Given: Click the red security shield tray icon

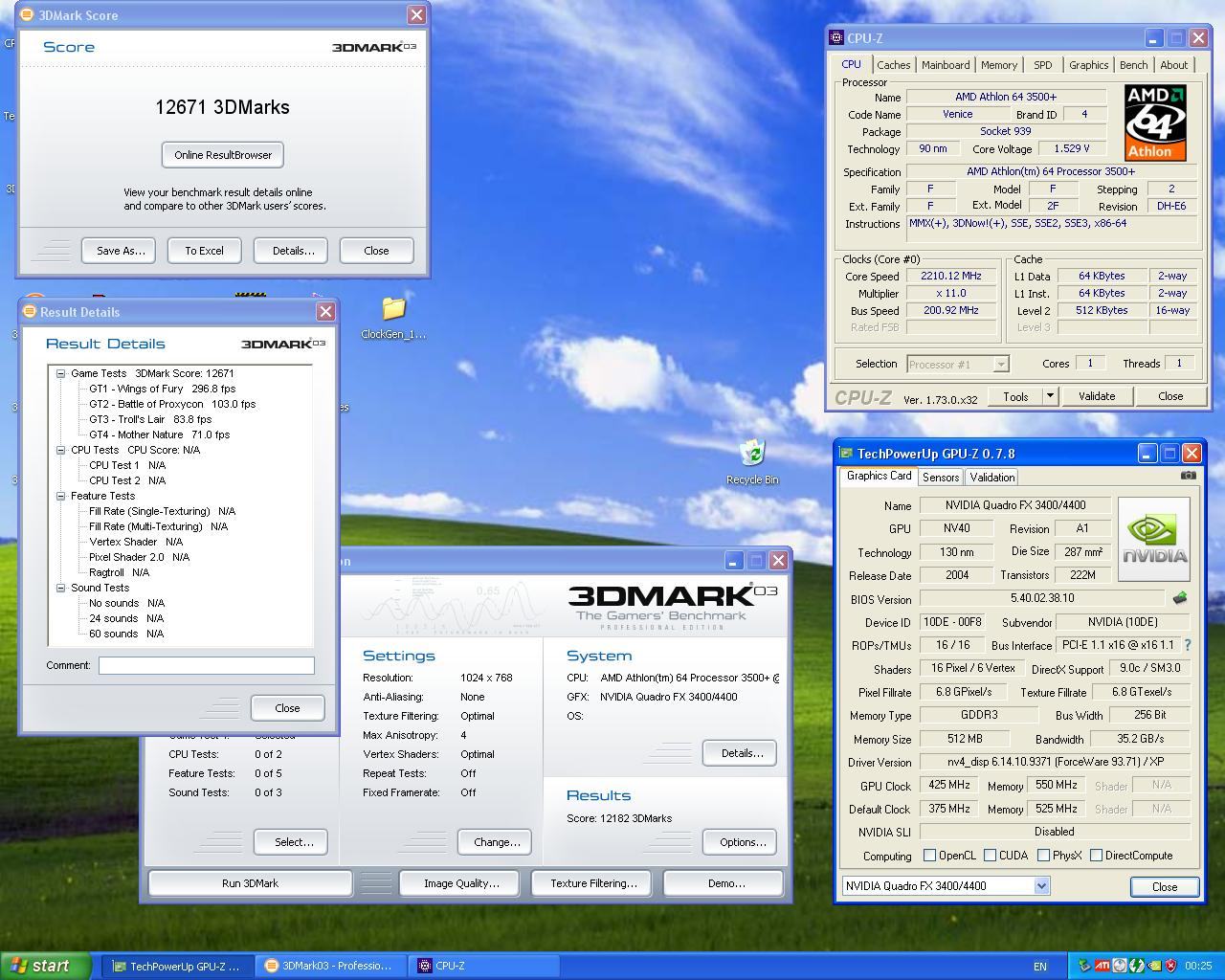Looking at the screenshot, I should point(1170,966).
